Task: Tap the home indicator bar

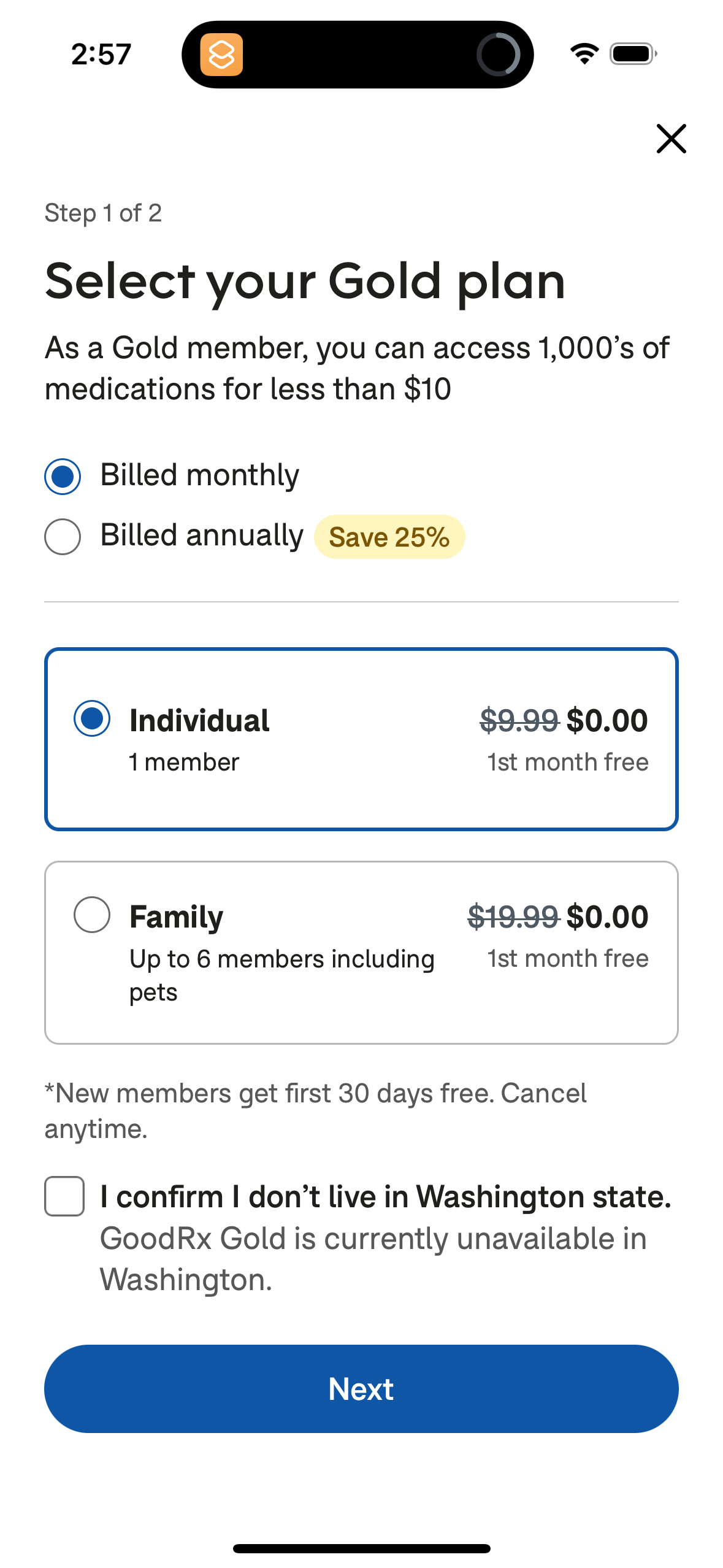Action: (361, 1548)
